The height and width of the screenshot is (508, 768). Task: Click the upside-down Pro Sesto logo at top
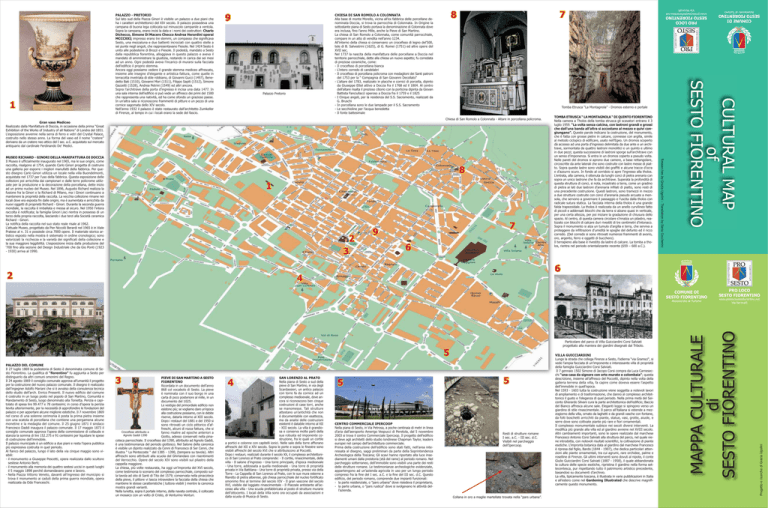[x=686, y=40]
